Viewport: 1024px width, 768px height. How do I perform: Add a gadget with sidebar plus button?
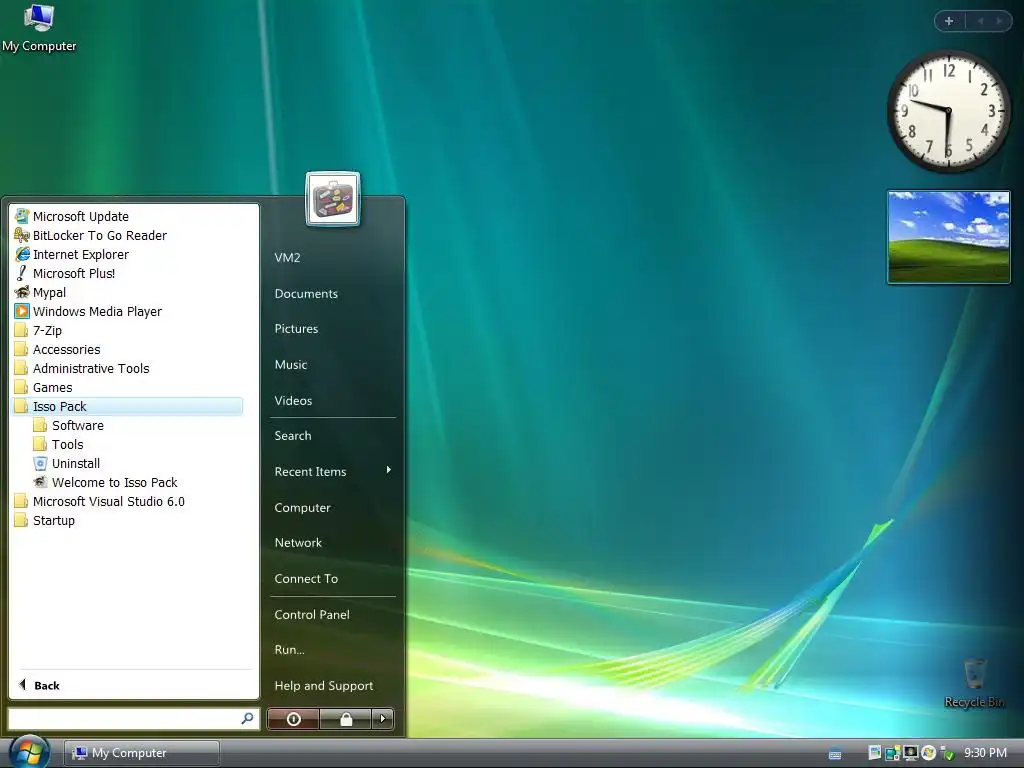[x=949, y=21]
